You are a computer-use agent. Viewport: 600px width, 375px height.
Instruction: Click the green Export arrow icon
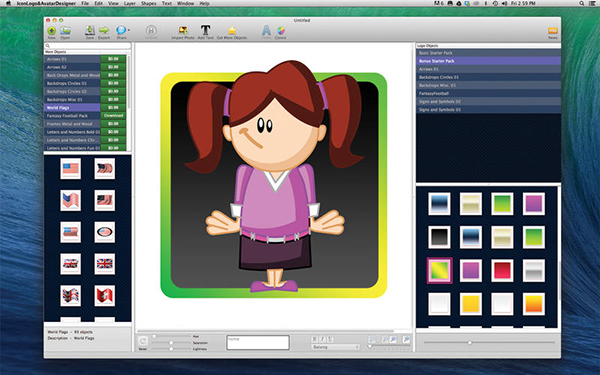[104, 30]
